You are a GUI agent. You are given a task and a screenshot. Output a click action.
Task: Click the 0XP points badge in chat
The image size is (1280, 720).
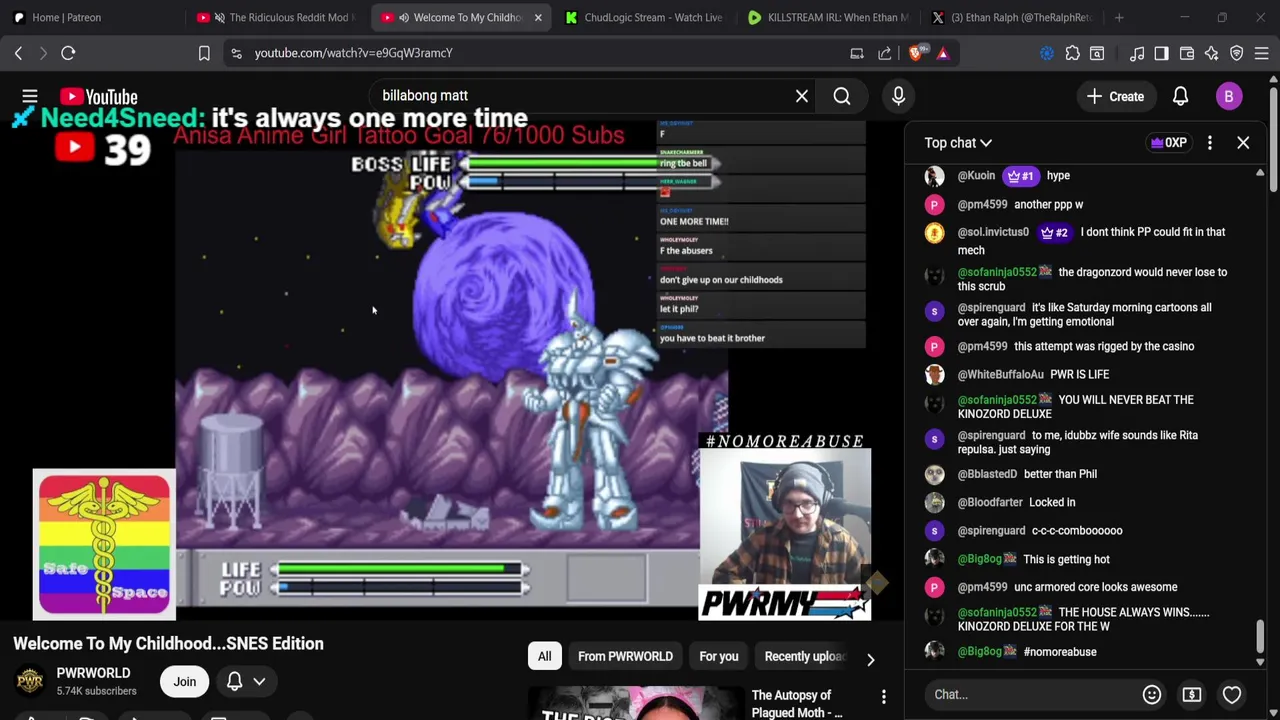pos(1168,143)
